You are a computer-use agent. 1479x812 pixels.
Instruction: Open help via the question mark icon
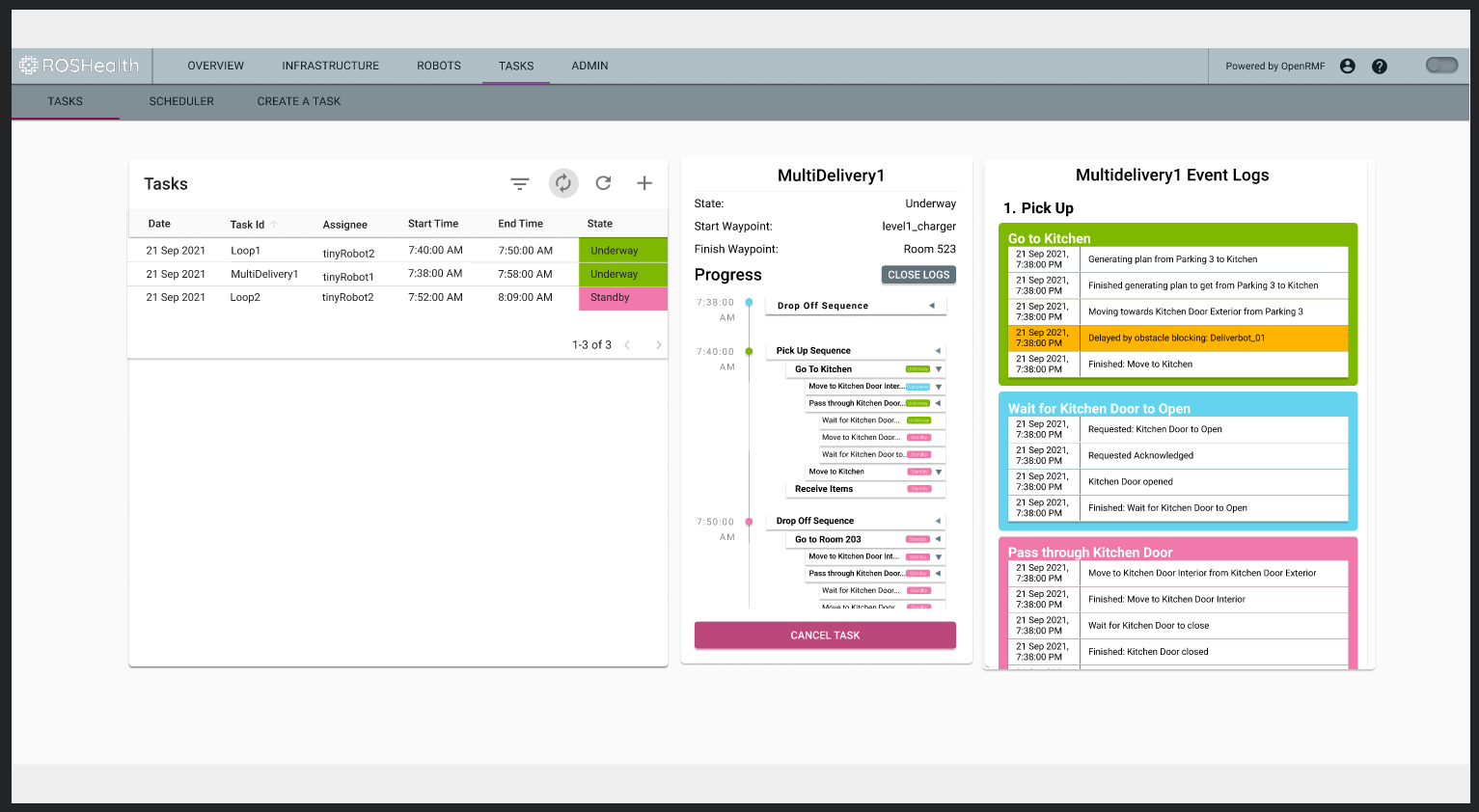click(x=1379, y=66)
